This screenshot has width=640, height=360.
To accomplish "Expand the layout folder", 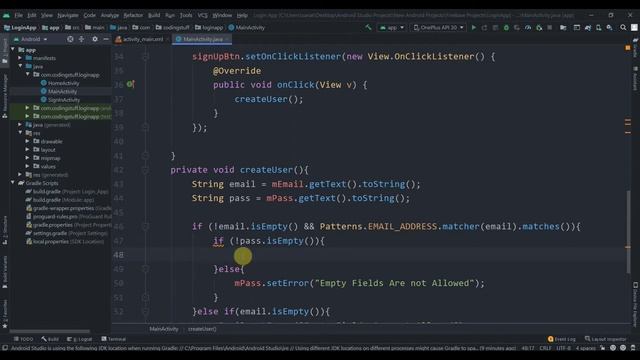I will pyautogui.click(x=27, y=149).
